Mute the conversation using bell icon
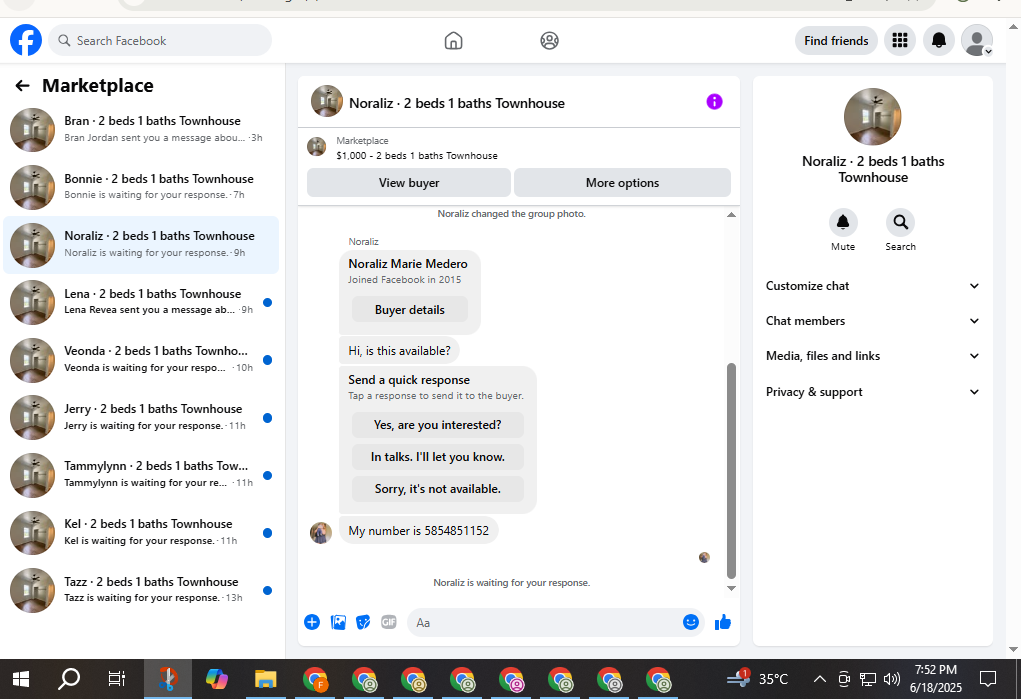This screenshot has width=1021, height=699. pos(843,223)
